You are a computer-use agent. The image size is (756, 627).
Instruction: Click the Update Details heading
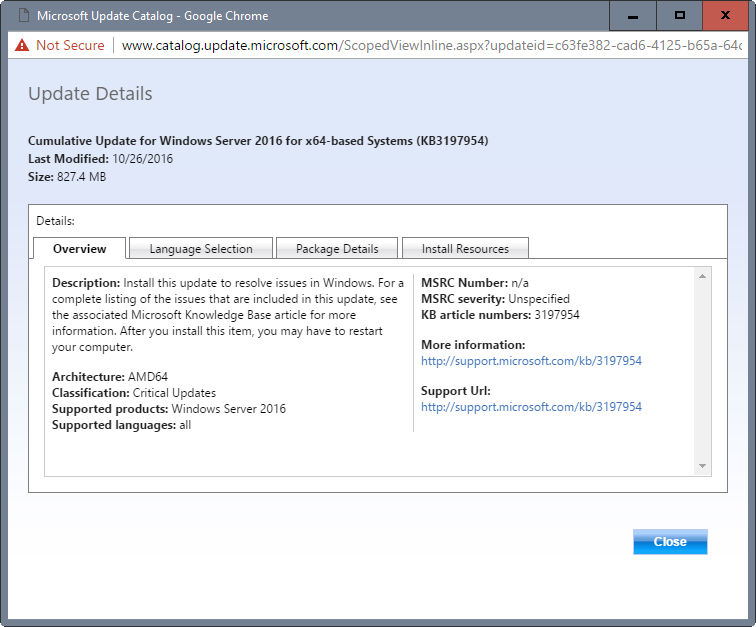pos(90,94)
